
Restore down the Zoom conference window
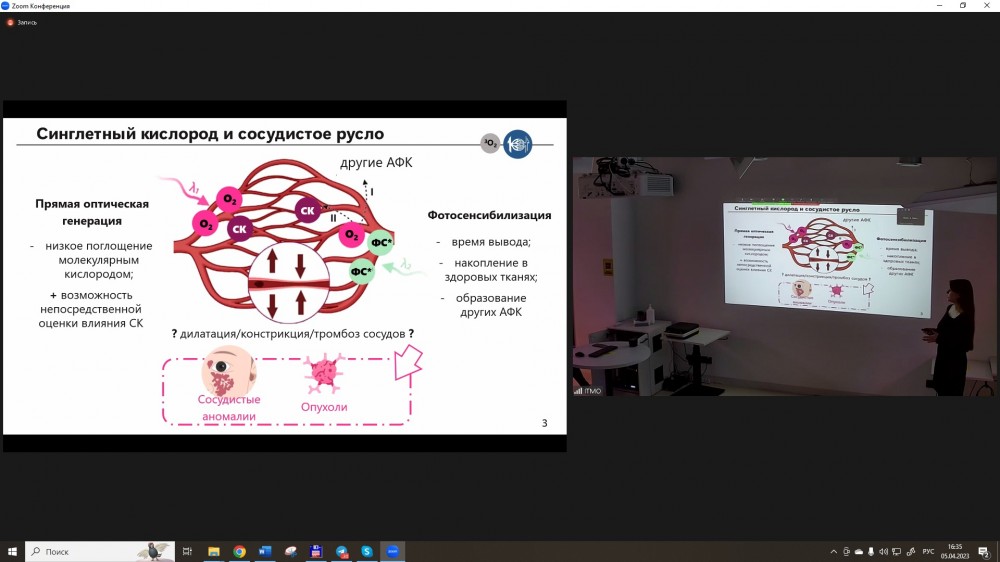click(963, 5)
